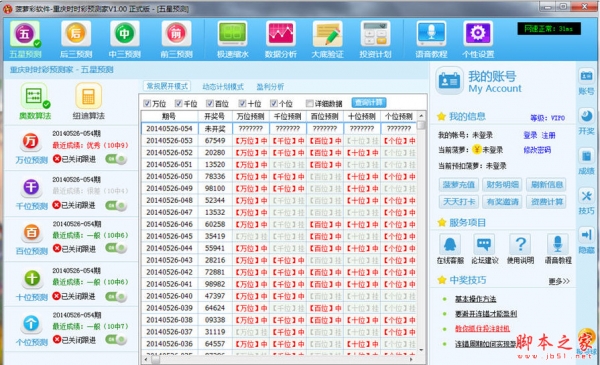This screenshot has width=600, height=365.
Task: Click horizontal scrollbar left arrow
Action: tap(146, 359)
